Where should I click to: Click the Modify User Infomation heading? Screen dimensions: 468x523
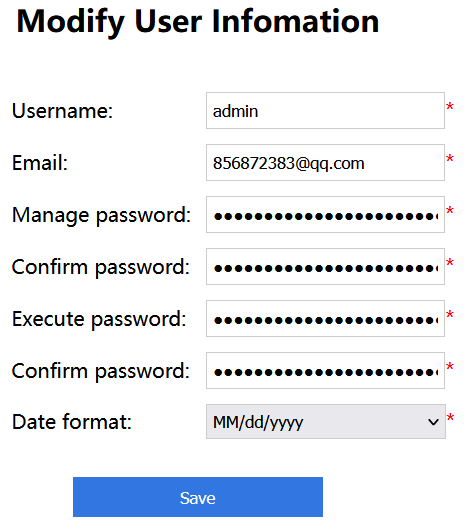(198, 22)
